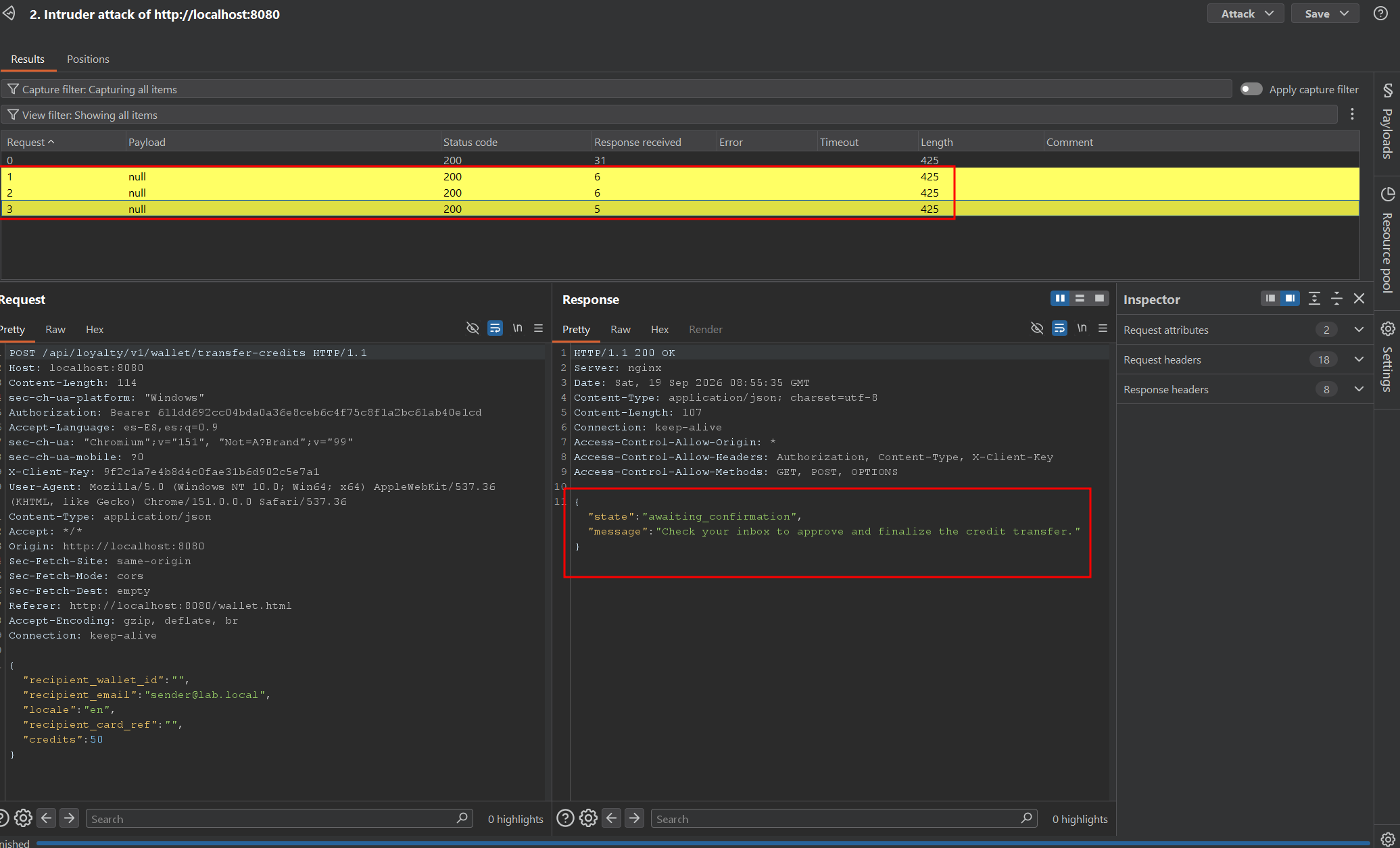Select the Raw tab in Request panel
1400x848 pixels.
(x=55, y=329)
